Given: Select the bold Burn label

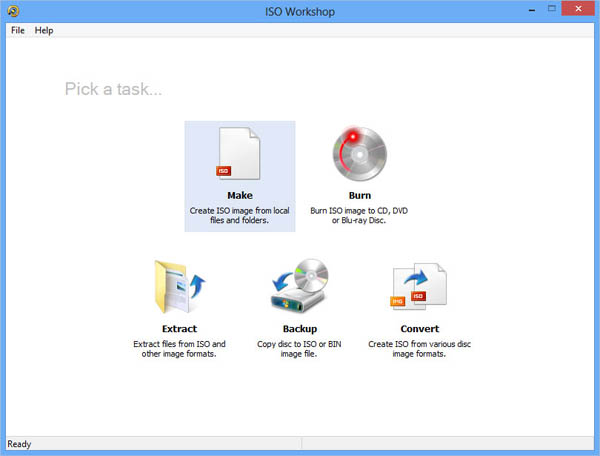Looking at the screenshot, I should point(360,195).
